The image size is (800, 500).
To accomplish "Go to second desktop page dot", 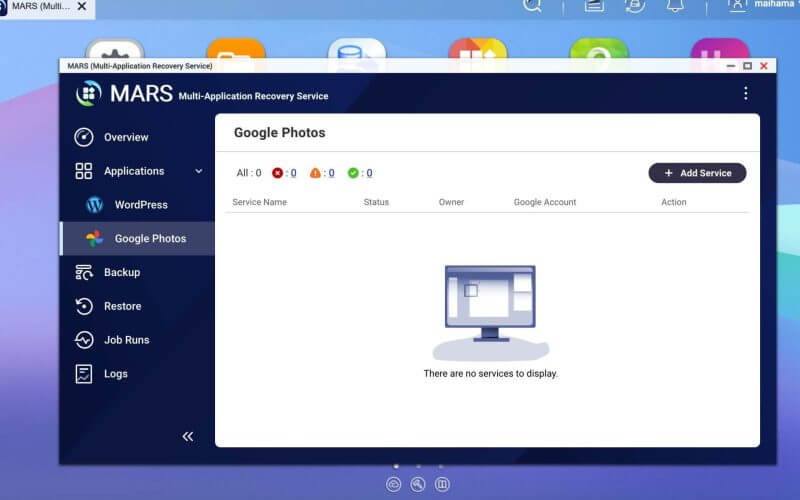I will [418, 466].
